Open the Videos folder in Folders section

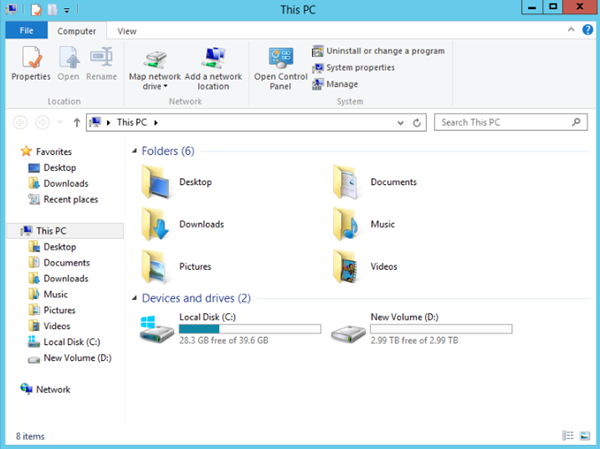tap(365, 267)
